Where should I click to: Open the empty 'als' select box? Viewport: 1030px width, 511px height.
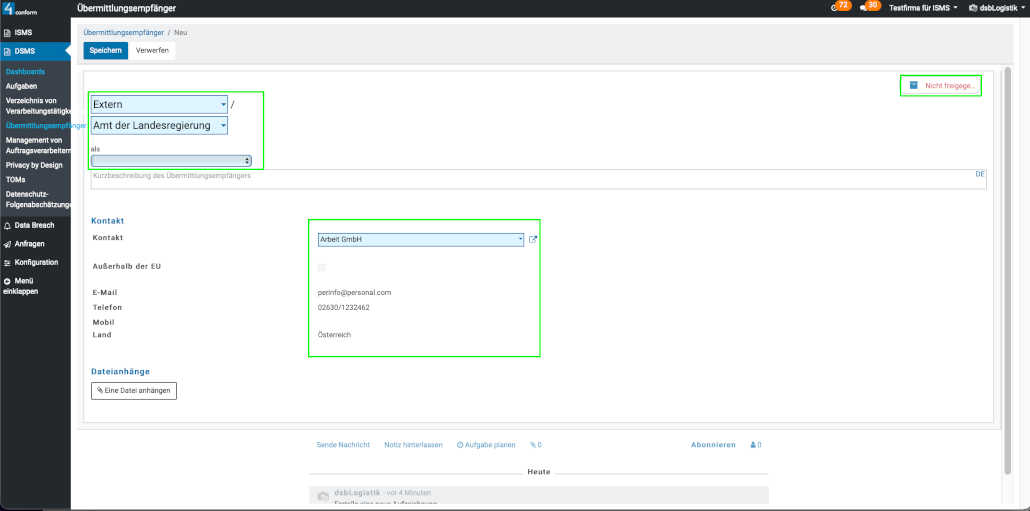pyautogui.click(x=171, y=160)
